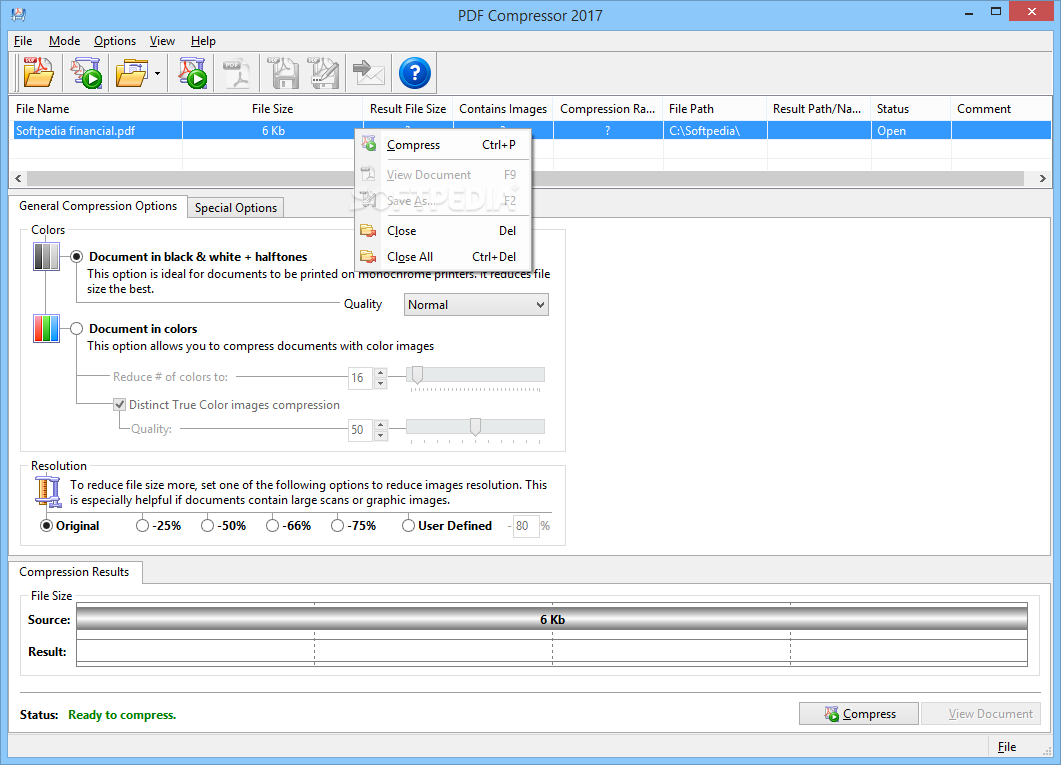Click the C:\Softpedia\ file path cell
This screenshot has height=765, width=1061.
715,131
